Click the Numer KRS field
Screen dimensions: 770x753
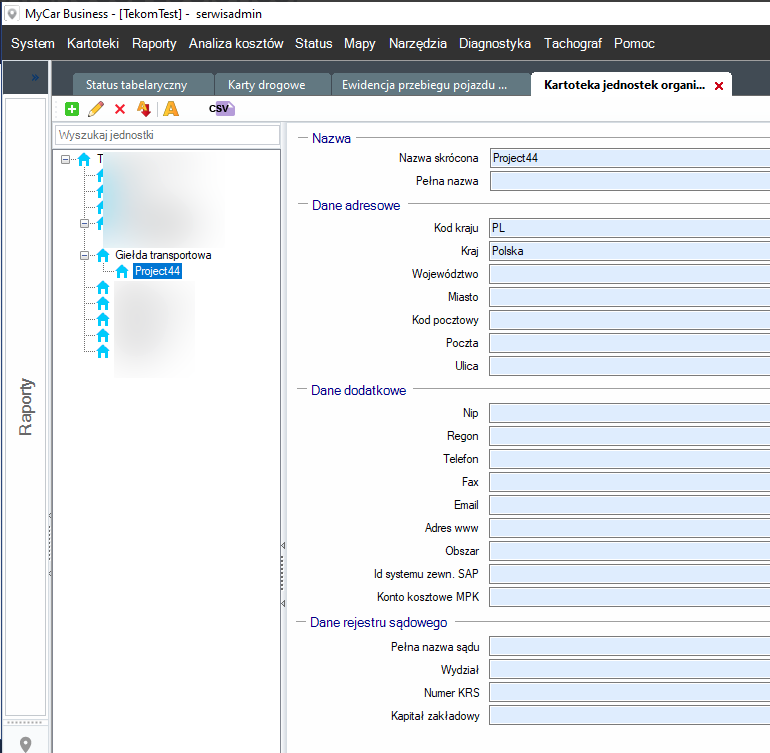click(630, 693)
